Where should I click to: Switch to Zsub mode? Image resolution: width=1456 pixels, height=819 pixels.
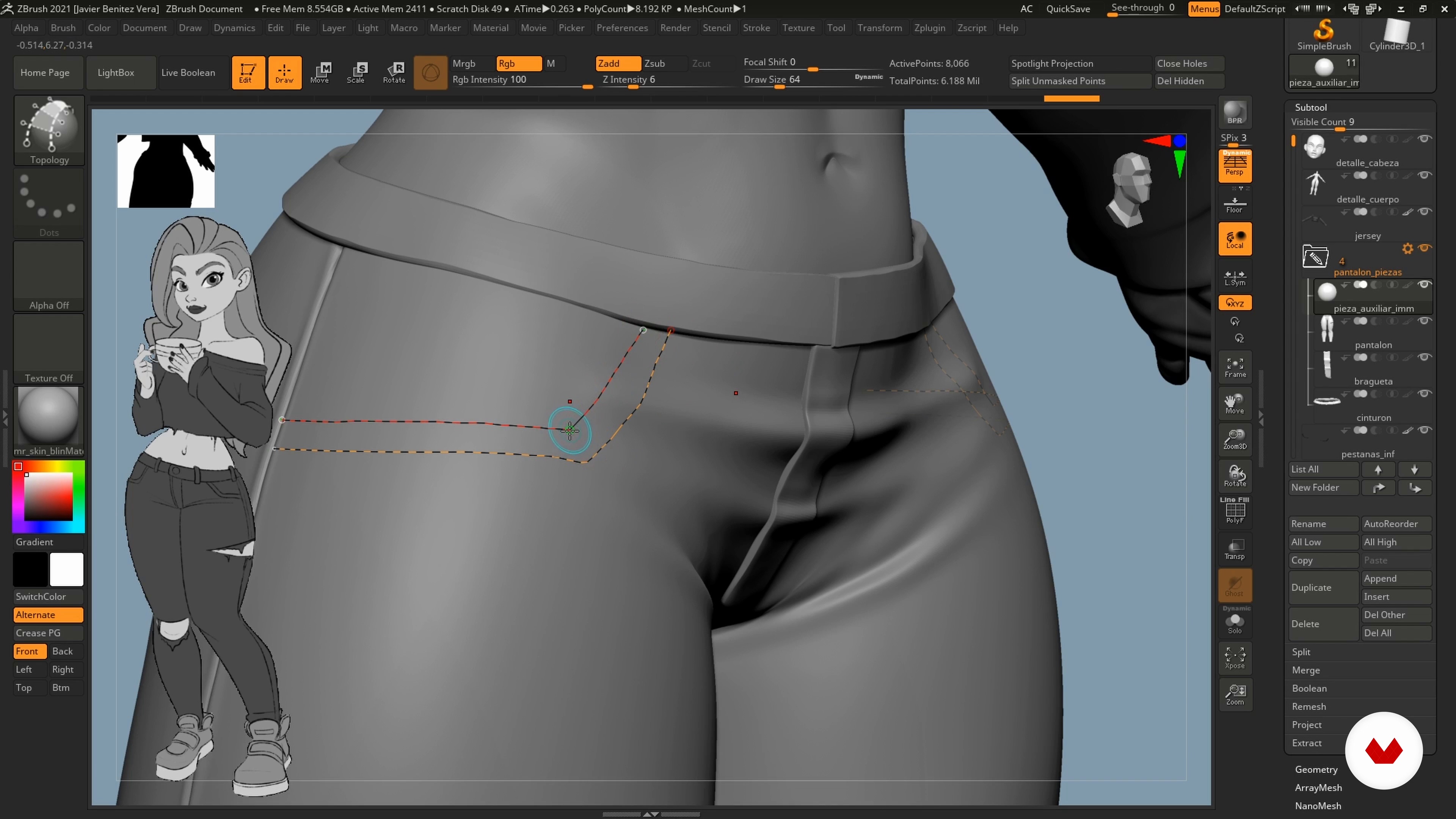655,63
